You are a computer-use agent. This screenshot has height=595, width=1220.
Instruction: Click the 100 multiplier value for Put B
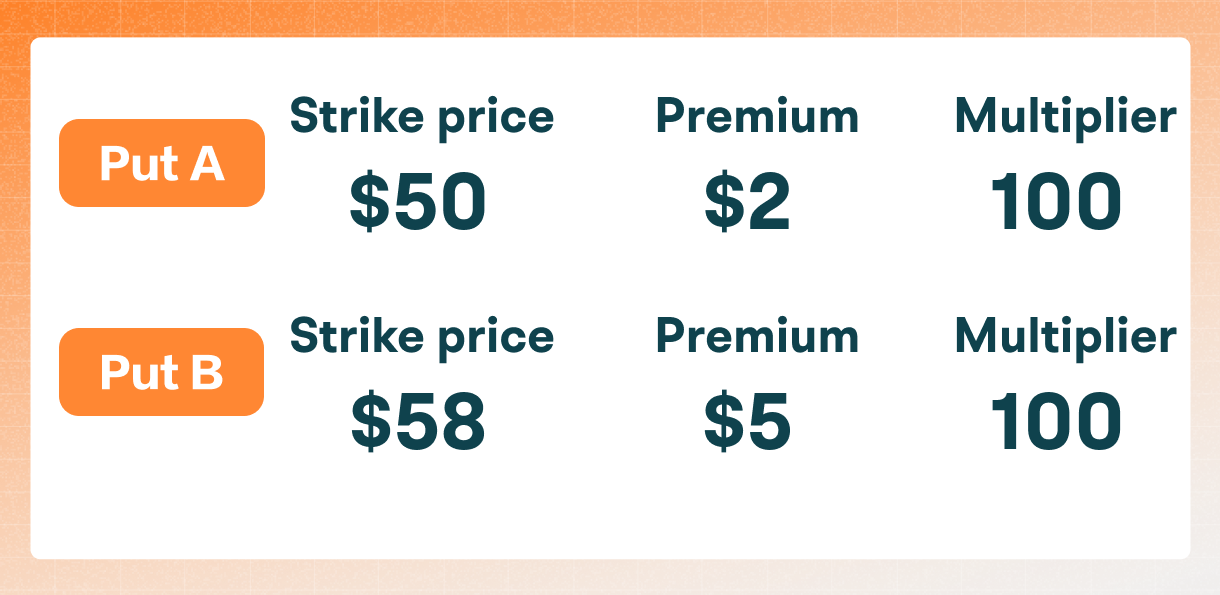pyautogui.click(x=1056, y=421)
